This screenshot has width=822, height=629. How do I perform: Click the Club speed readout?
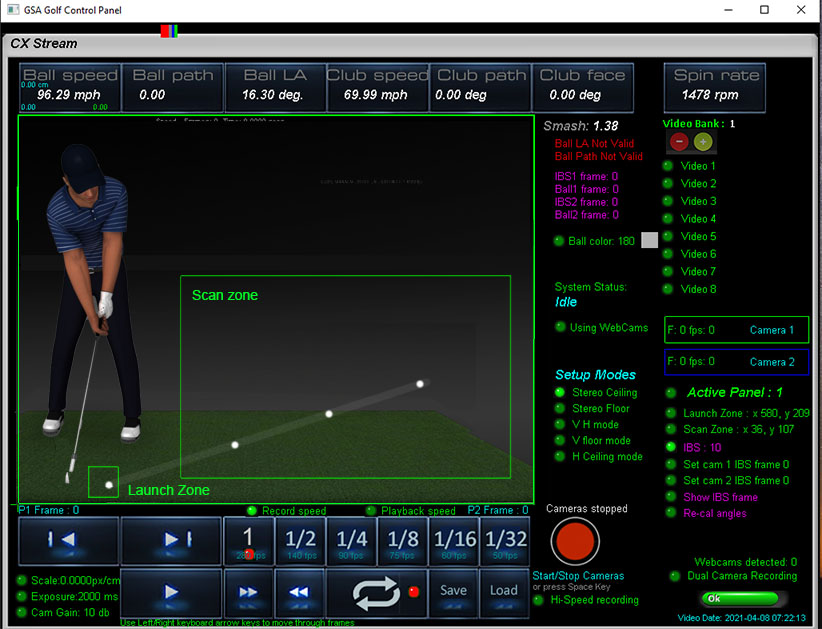(377, 88)
